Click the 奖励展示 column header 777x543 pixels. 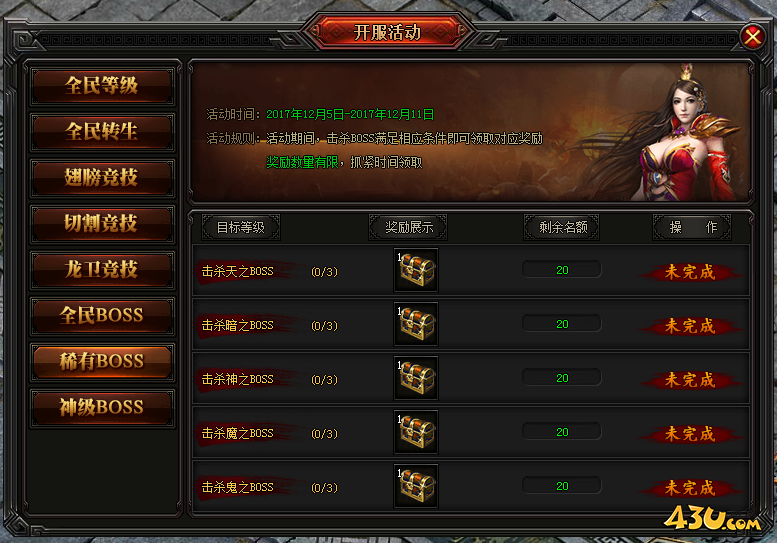pyautogui.click(x=408, y=227)
